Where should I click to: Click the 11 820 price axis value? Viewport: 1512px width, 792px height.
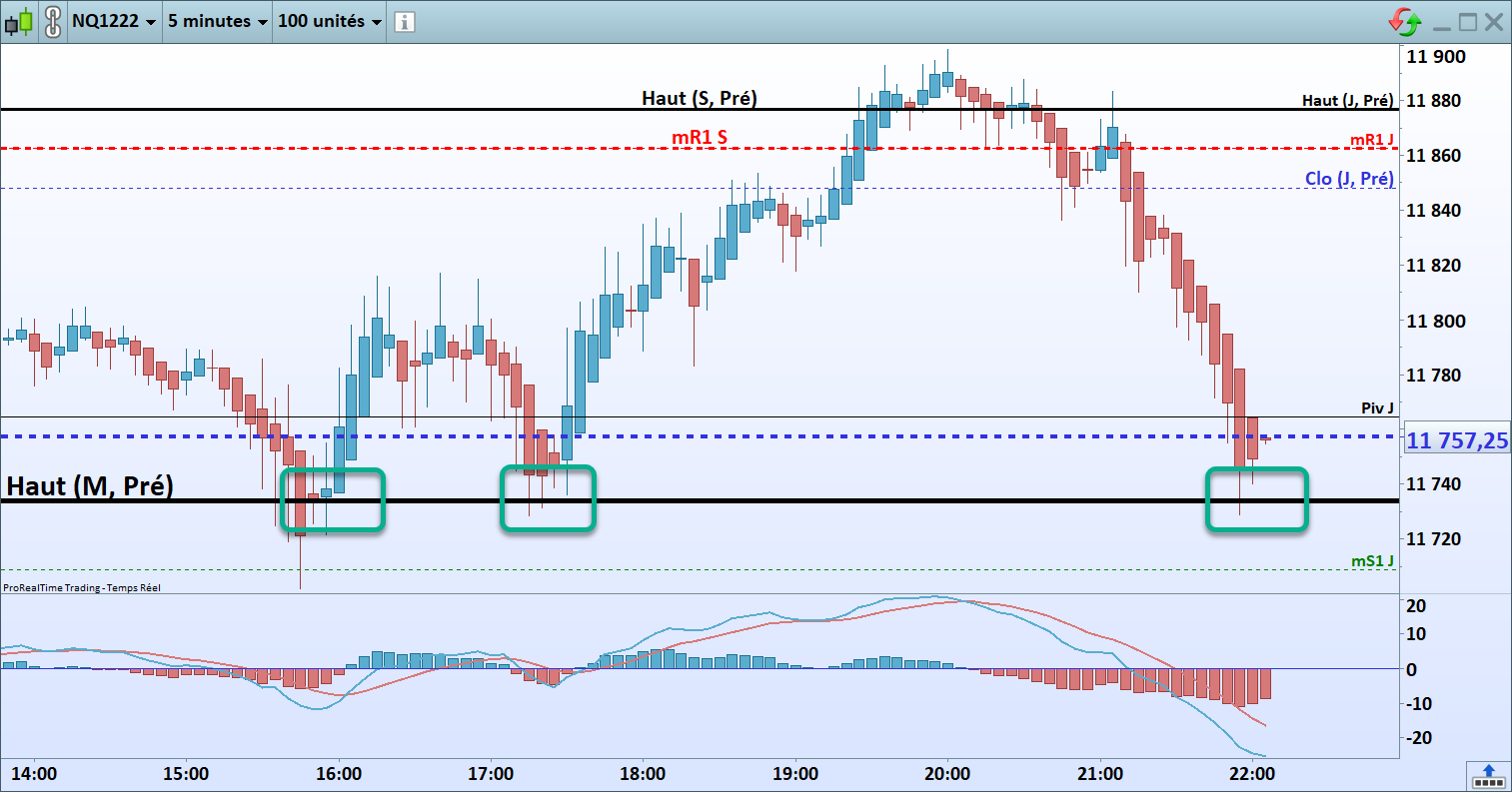coord(1436,266)
